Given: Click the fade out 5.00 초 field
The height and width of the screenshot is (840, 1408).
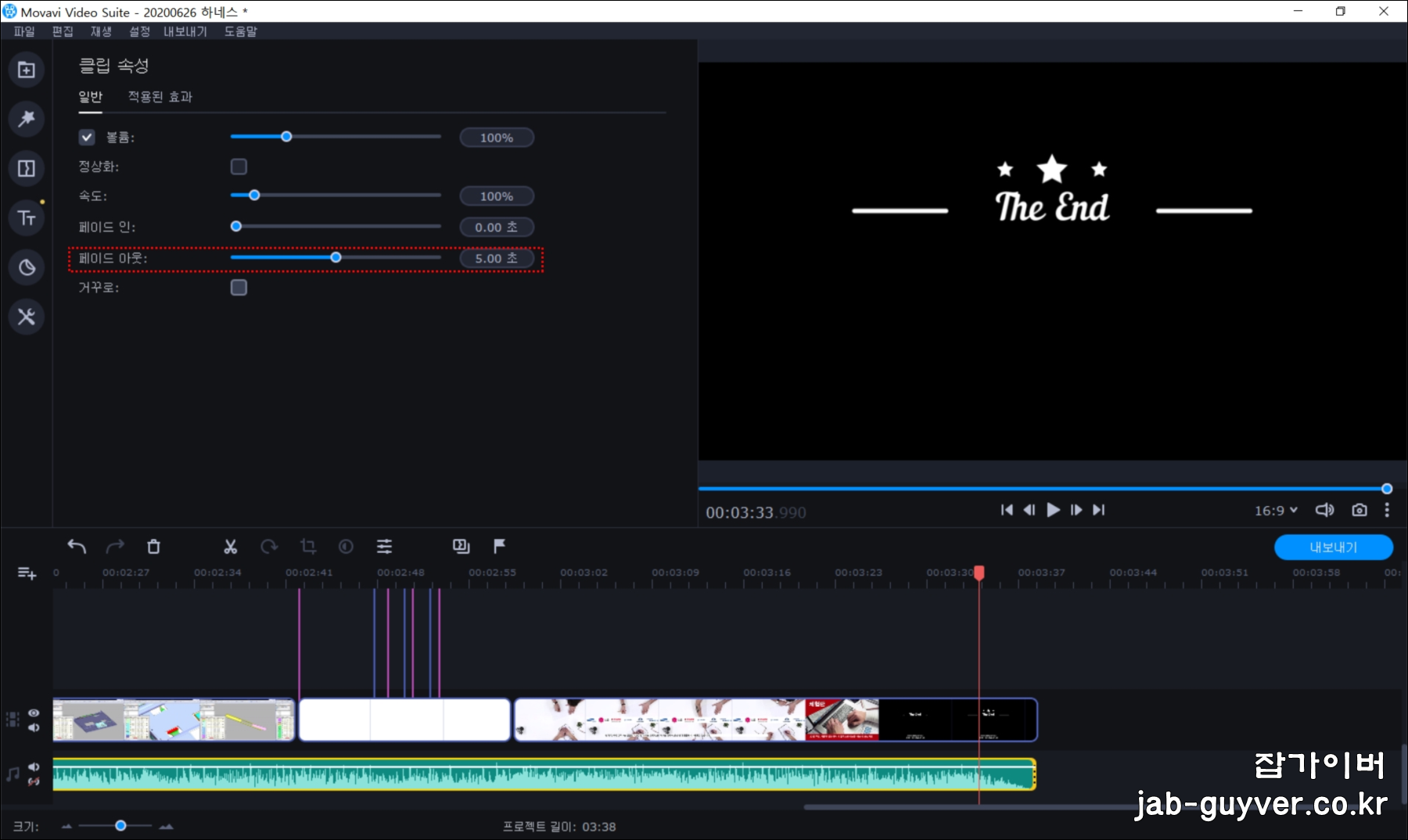Looking at the screenshot, I should (497, 258).
